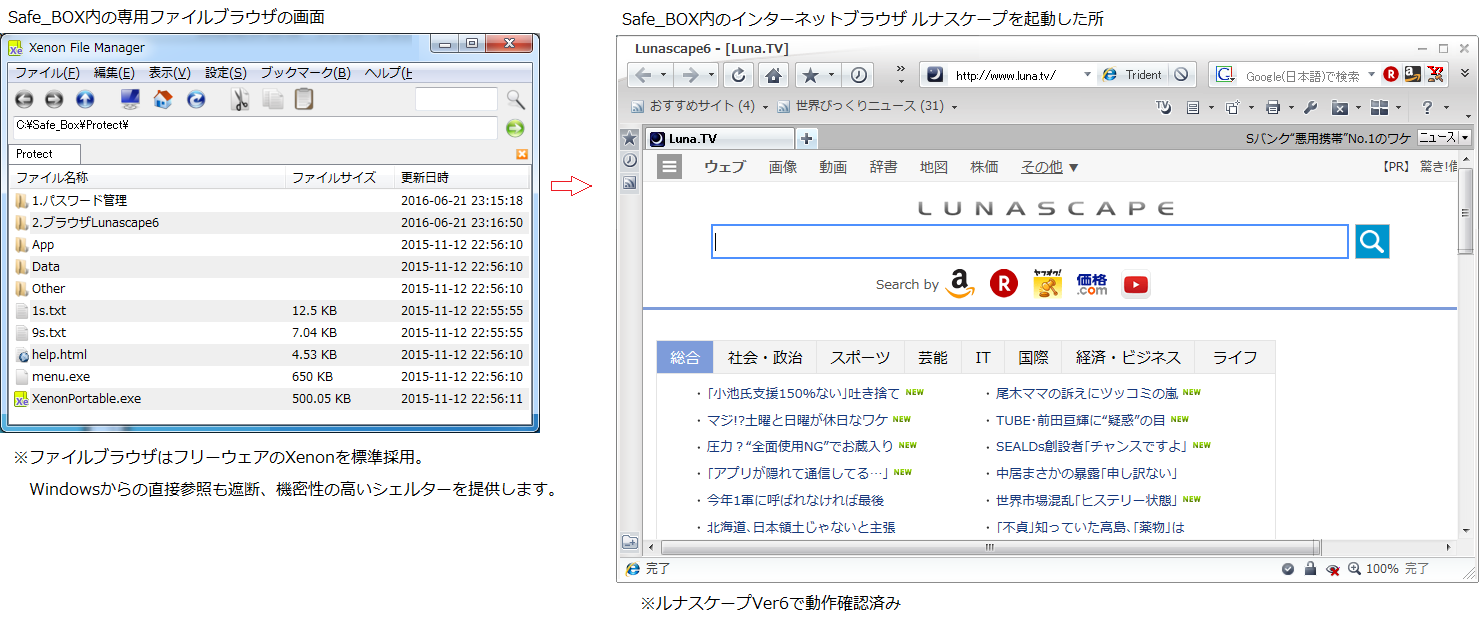
Task: Open the Lunascape hamburger menu icon
Action: 669,167
